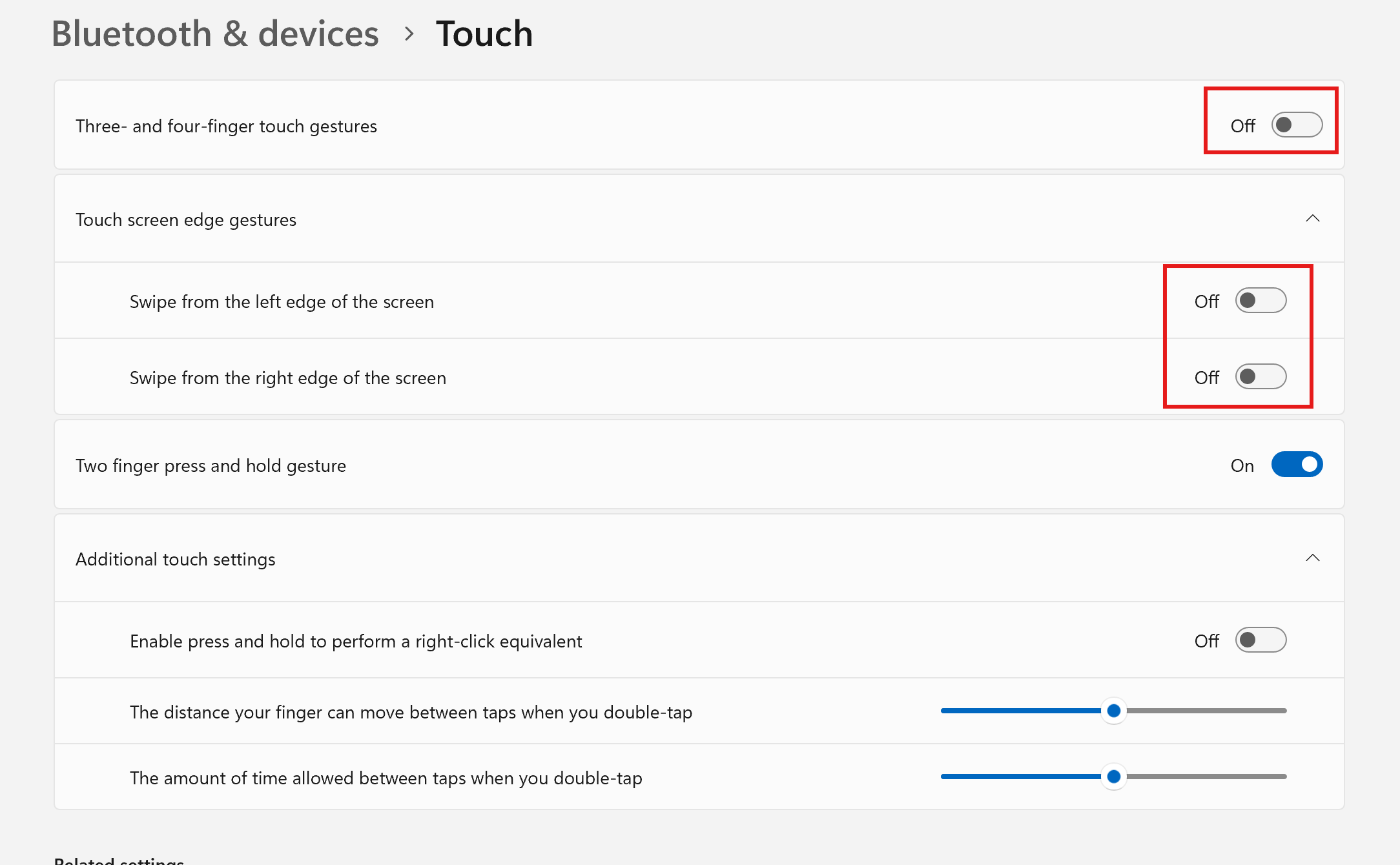Collapse Touch screen edge gestures using its chevron
The height and width of the screenshot is (865, 1400).
pos(1312,219)
